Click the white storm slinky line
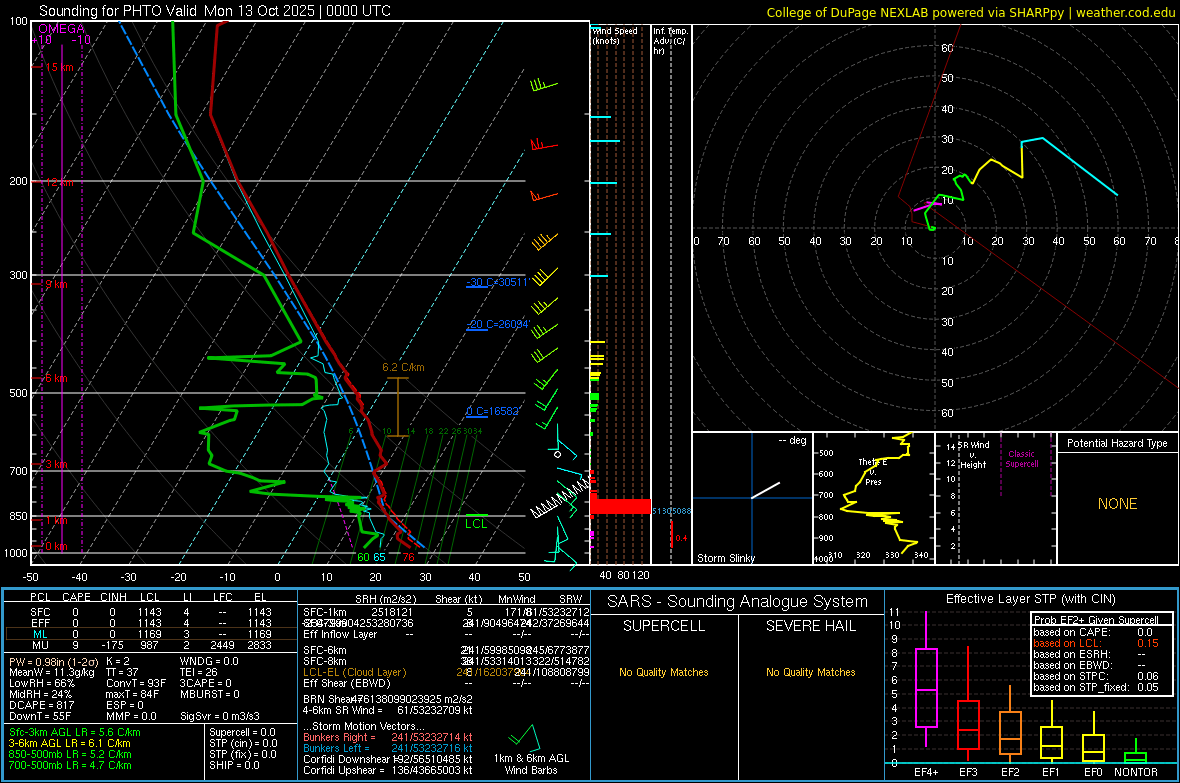The image size is (1180, 783). [x=765, y=490]
